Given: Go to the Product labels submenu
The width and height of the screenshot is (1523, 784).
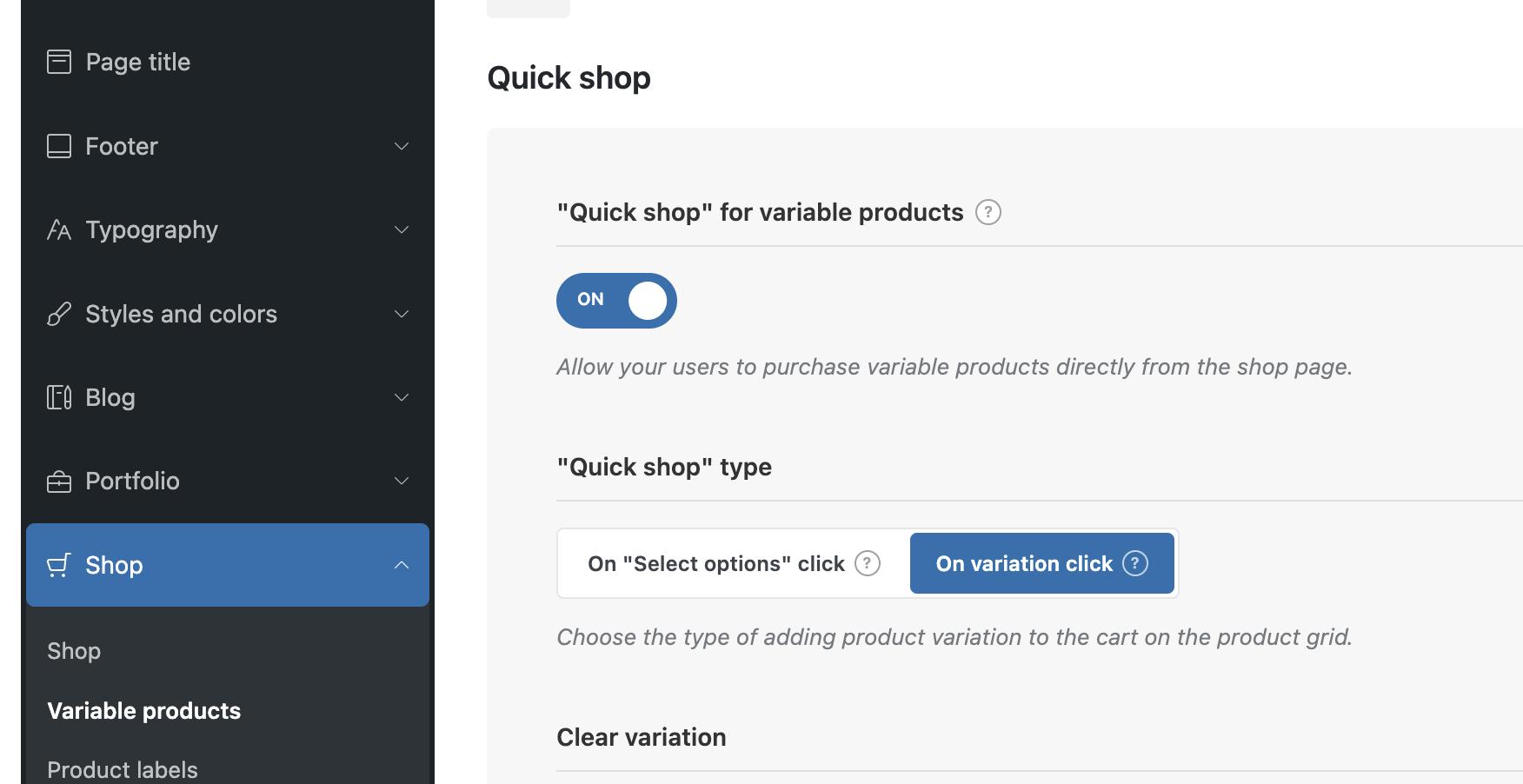Looking at the screenshot, I should [x=123, y=769].
